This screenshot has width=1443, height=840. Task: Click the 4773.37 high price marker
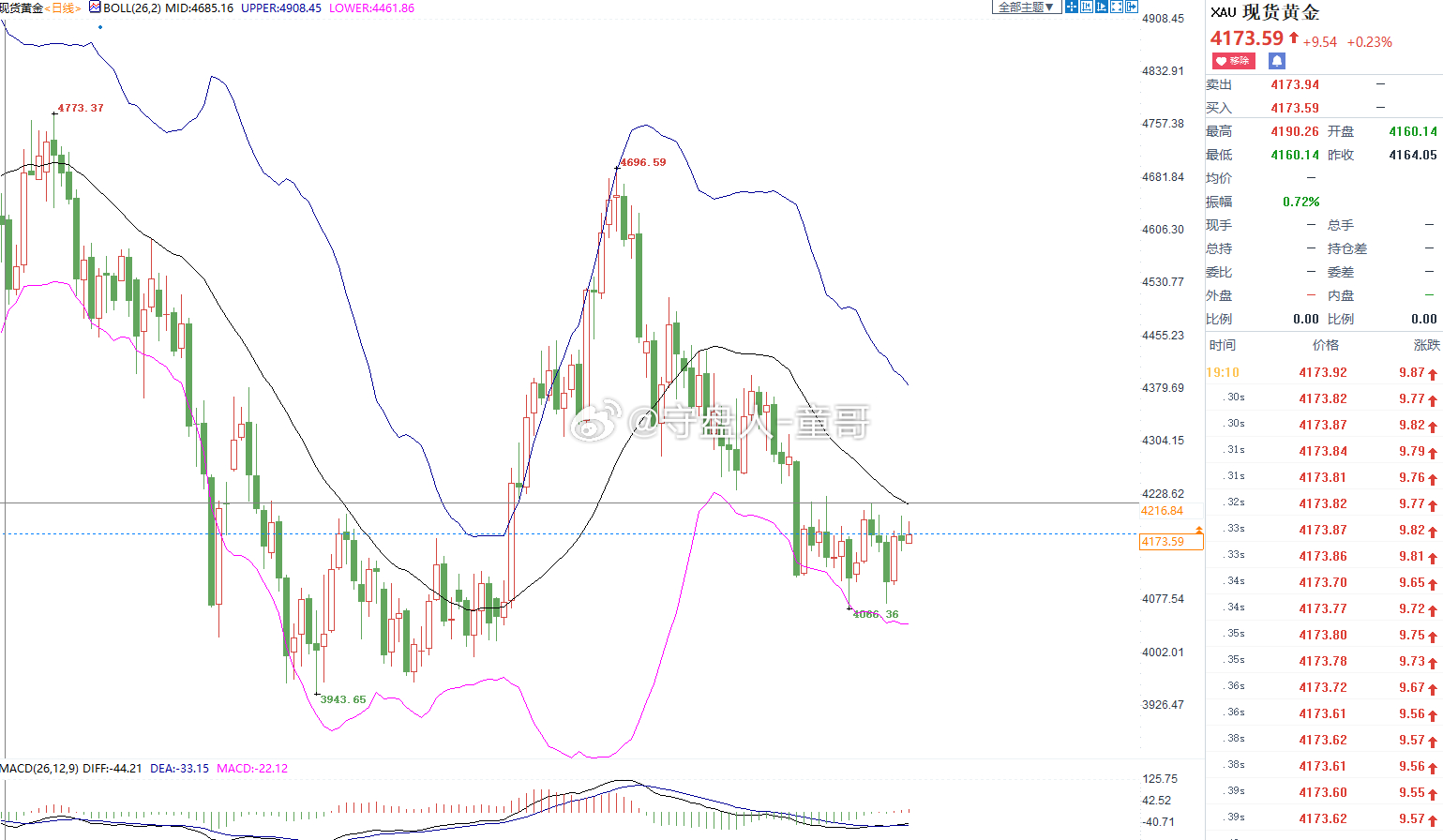(81, 108)
